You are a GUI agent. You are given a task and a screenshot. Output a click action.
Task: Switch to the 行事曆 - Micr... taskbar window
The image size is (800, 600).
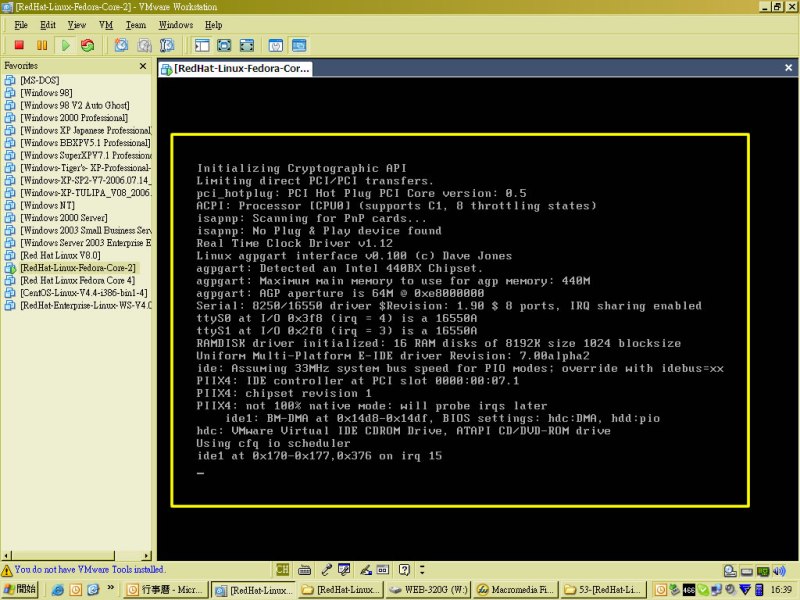[166, 590]
